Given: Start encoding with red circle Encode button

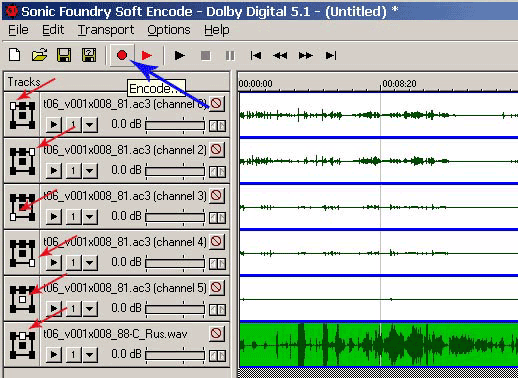Looking at the screenshot, I should [122, 55].
